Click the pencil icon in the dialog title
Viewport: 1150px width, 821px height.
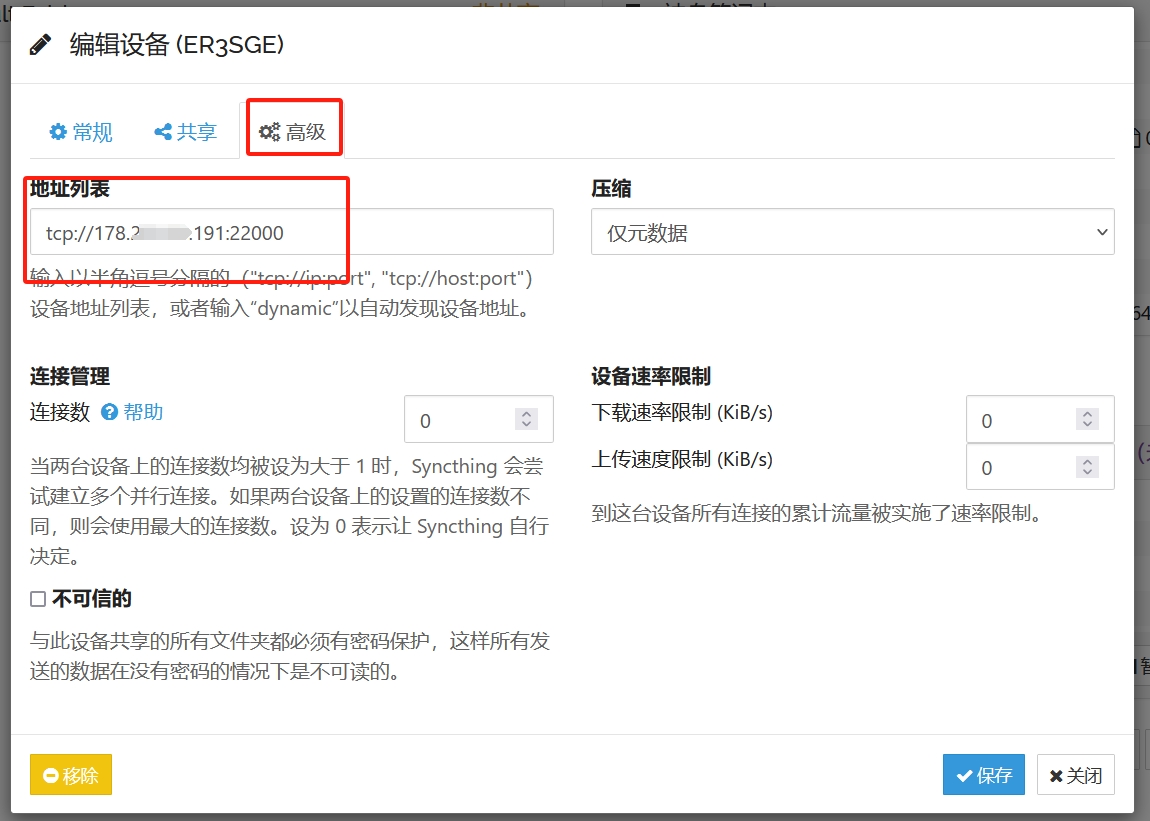click(39, 44)
